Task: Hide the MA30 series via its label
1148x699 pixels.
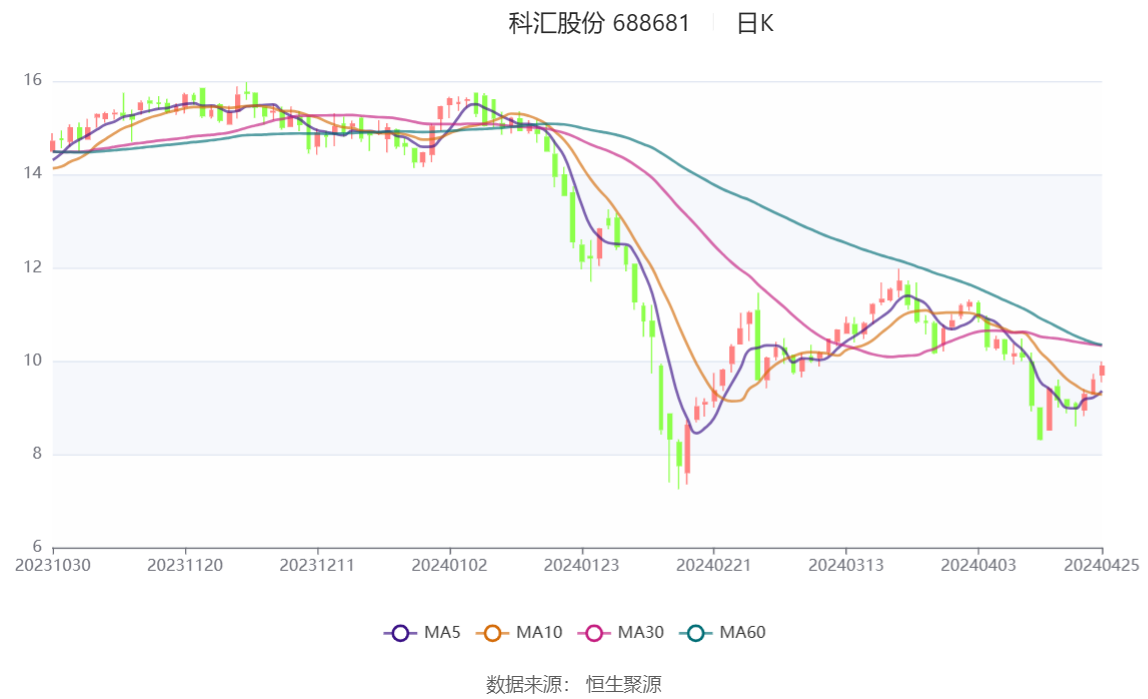Action: coord(641,632)
